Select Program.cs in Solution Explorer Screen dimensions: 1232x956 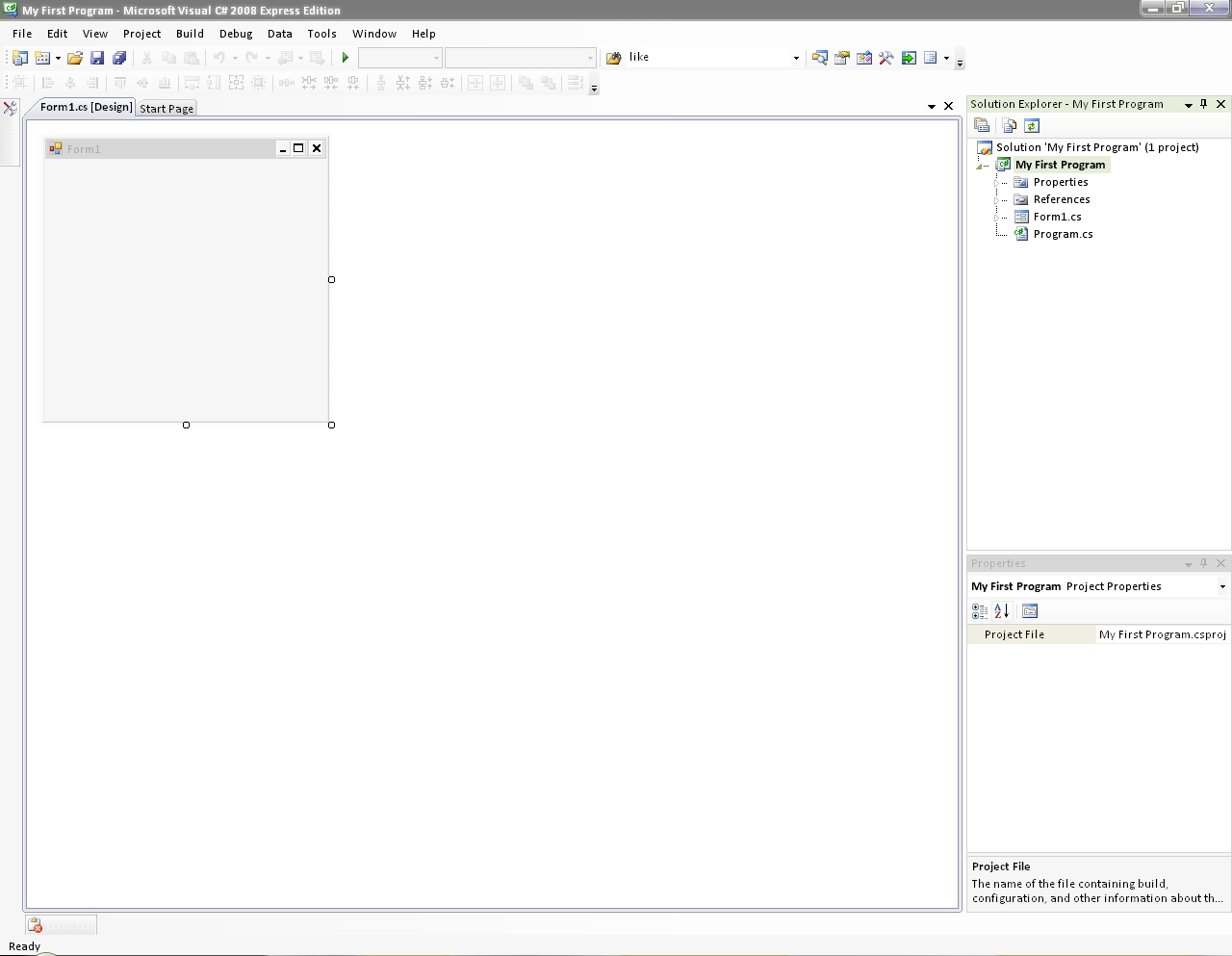[x=1063, y=234]
